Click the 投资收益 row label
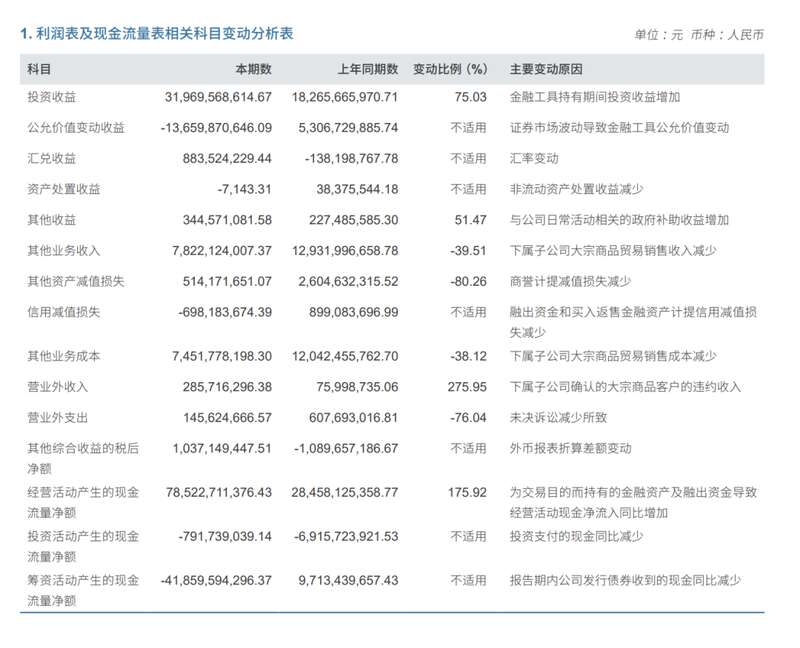 click(52, 97)
